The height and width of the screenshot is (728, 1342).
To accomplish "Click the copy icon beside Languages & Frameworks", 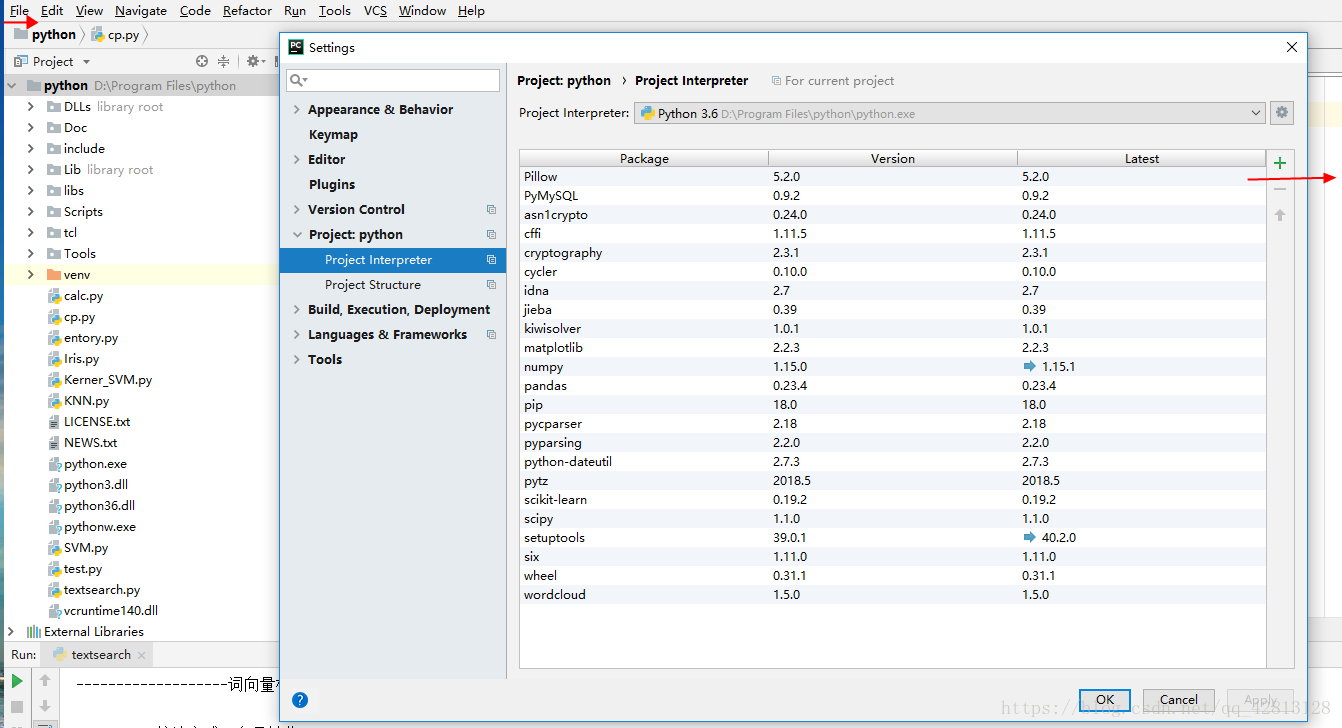I will [x=491, y=335].
